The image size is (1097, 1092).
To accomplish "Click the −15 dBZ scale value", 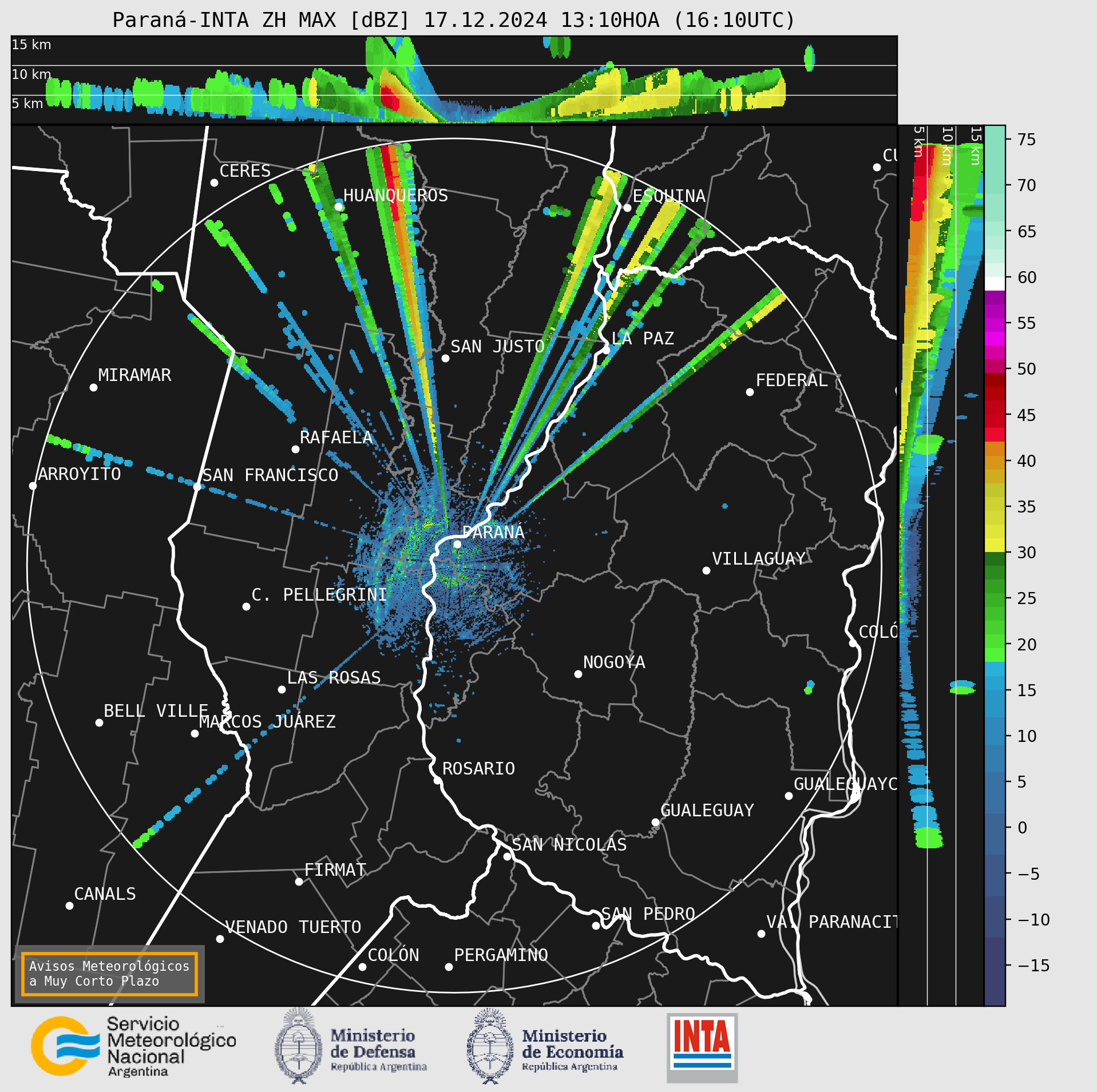I will pyautogui.click(x=1034, y=966).
